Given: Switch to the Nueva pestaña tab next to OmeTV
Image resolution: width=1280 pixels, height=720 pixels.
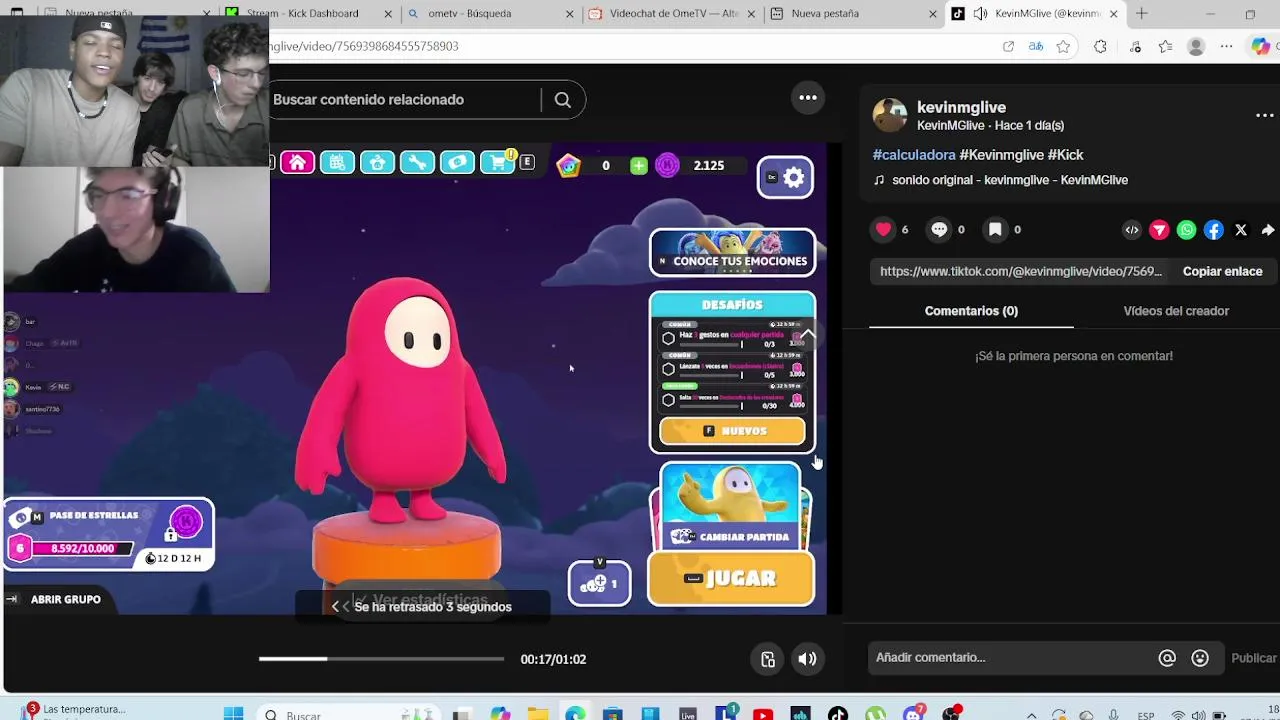Looking at the screenshot, I should pos(853,14).
